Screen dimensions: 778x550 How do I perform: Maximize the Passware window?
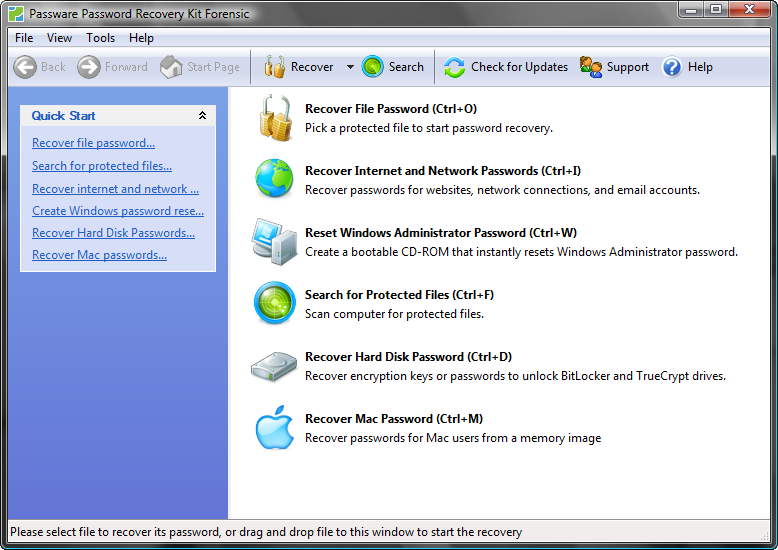pos(716,9)
